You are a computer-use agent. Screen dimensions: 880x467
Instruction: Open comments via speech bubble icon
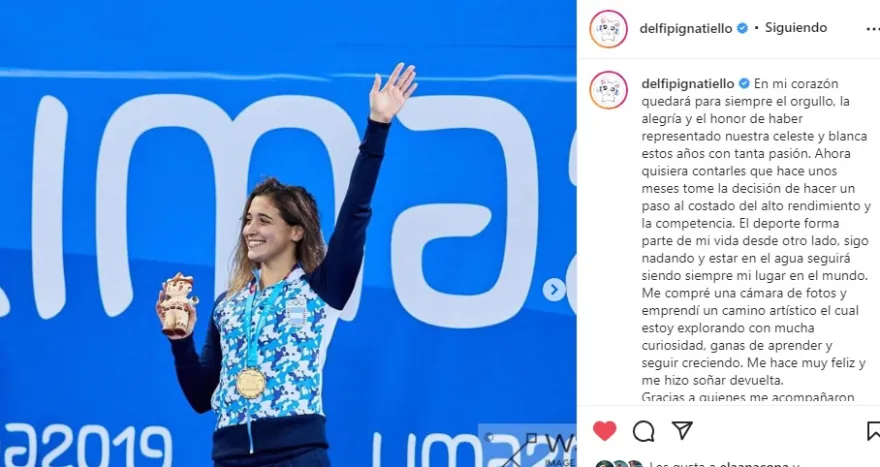pos(644,431)
